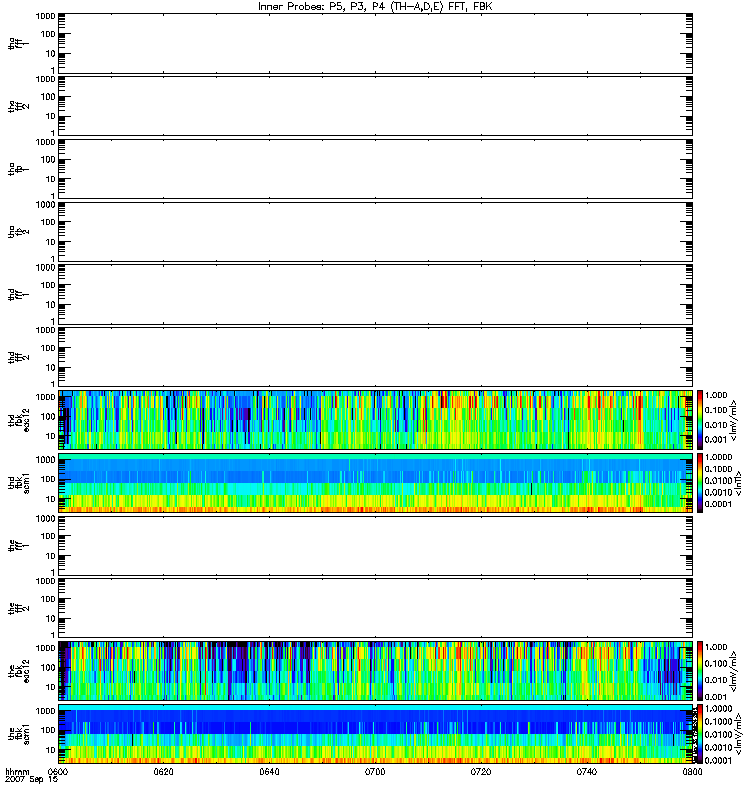The image size is (750, 800).
Task: Click the 0740 time axis label
Action: point(587,772)
